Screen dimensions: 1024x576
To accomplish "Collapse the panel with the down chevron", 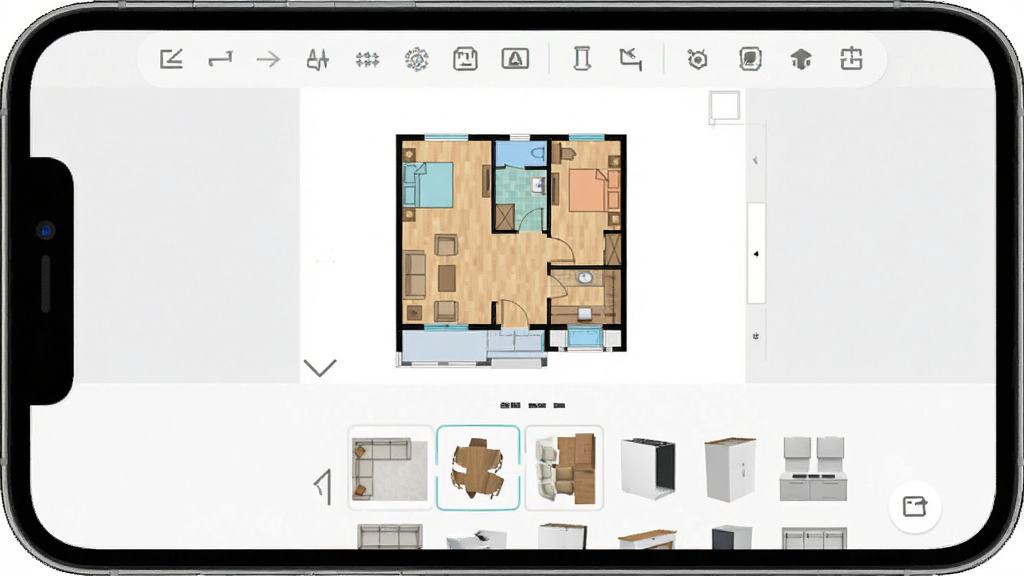I will pyautogui.click(x=320, y=368).
